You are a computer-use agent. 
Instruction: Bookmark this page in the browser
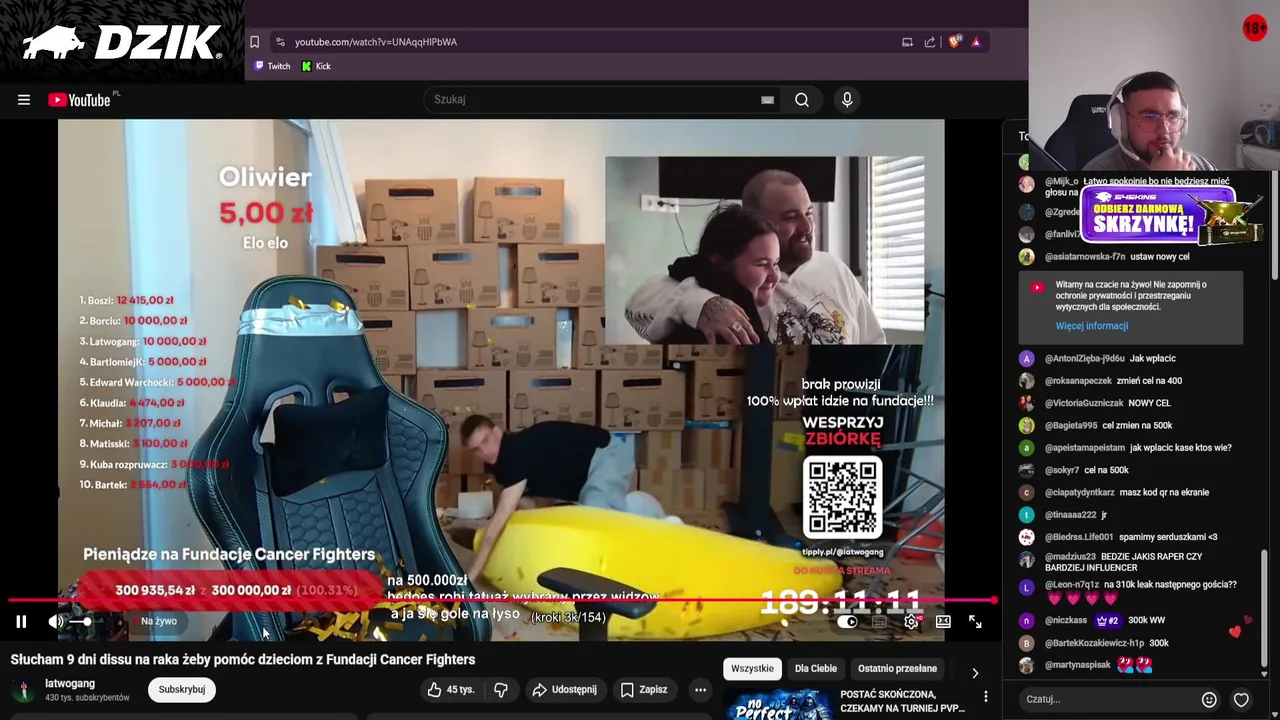tap(254, 42)
